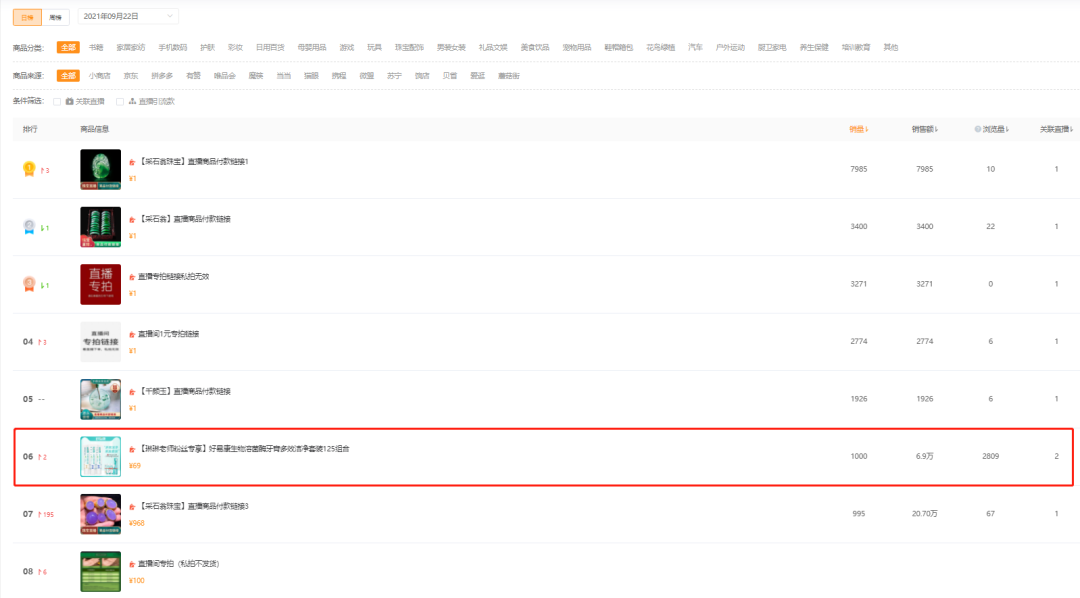This screenshot has width=1080, height=598.
Task: Filter category by 养生保健
Action: tap(813, 48)
